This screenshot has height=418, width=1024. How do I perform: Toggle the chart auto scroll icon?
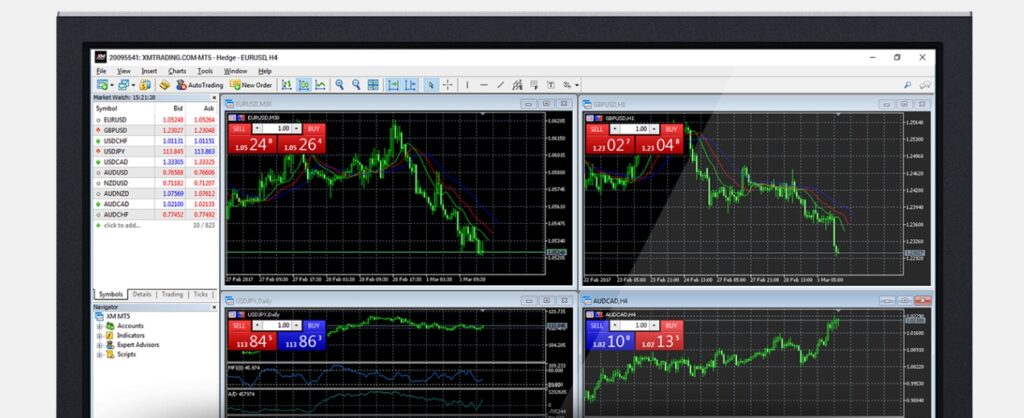[393, 85]
